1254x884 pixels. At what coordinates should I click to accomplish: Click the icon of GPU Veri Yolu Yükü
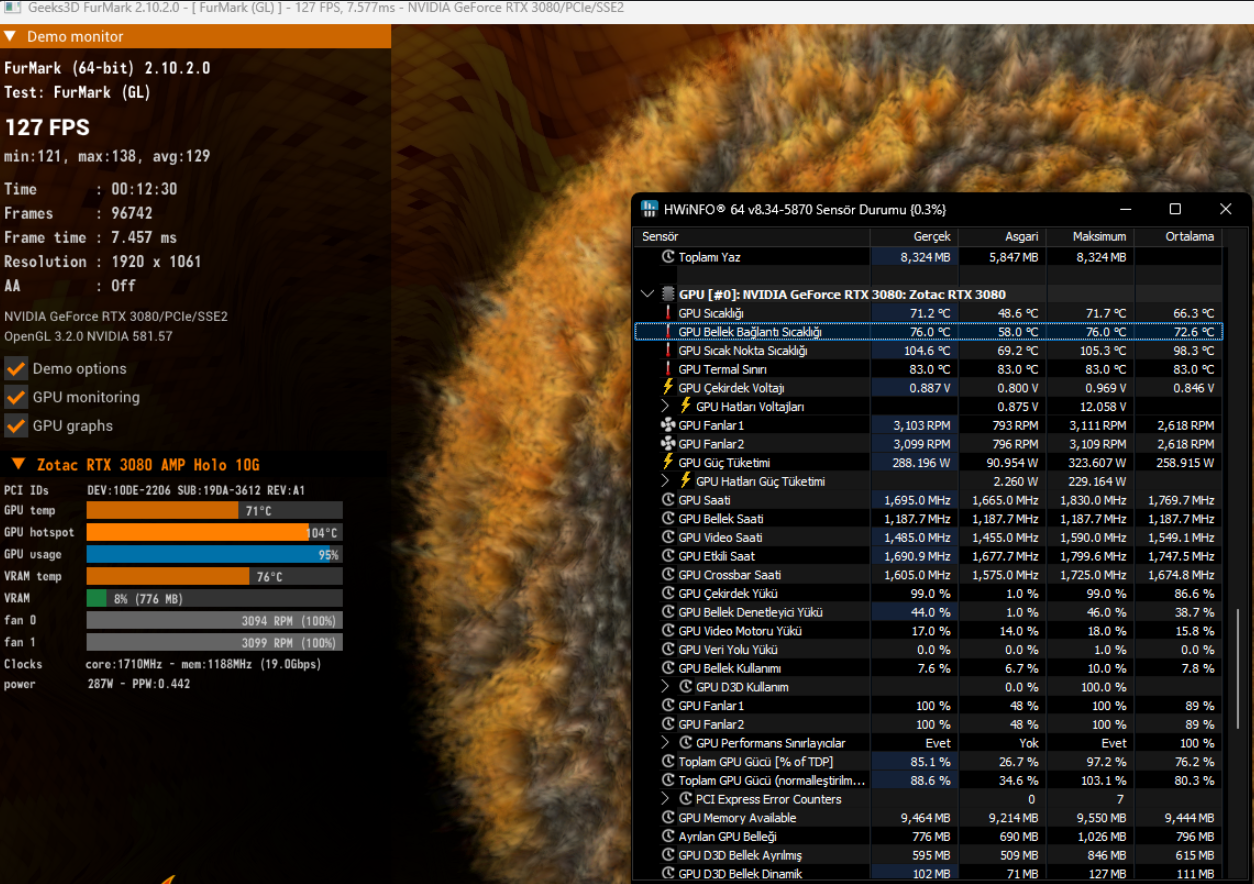pyautogui.click(x=668, y=649)
